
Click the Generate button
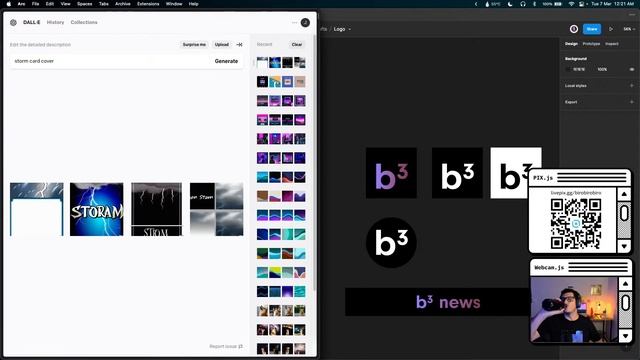226,61
